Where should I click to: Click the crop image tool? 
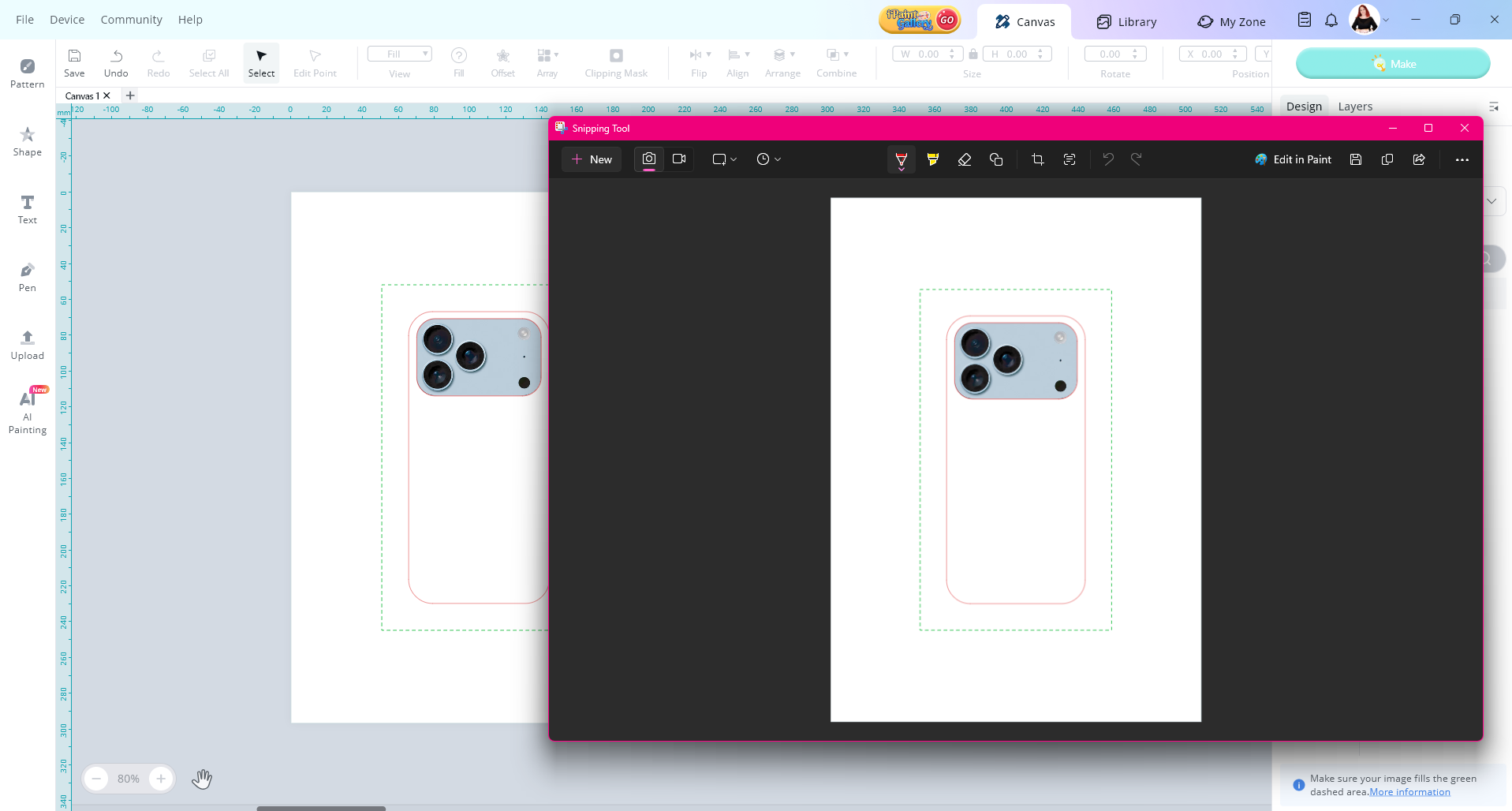tap(1037, 159)
